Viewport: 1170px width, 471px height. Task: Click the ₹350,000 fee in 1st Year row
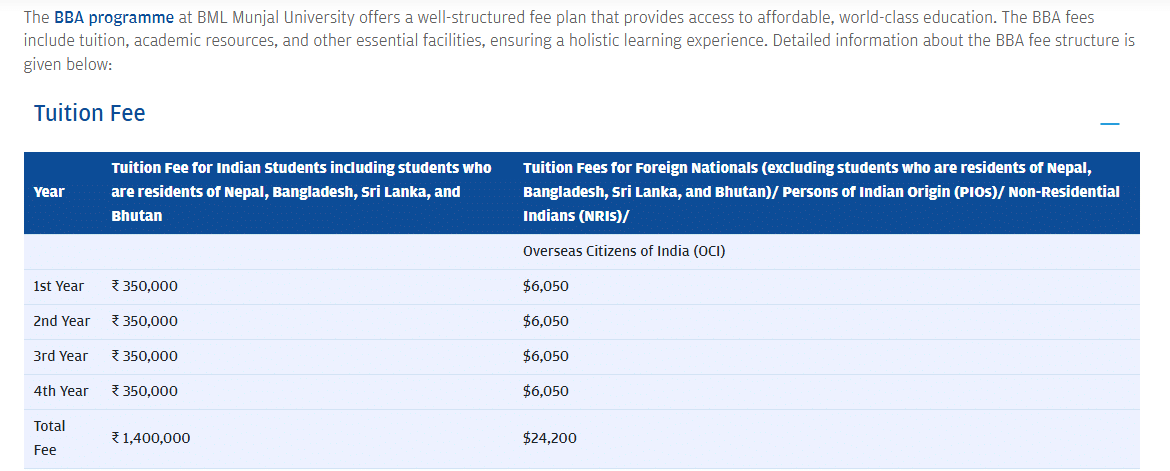pyautogui.click(x=145, y=286)
